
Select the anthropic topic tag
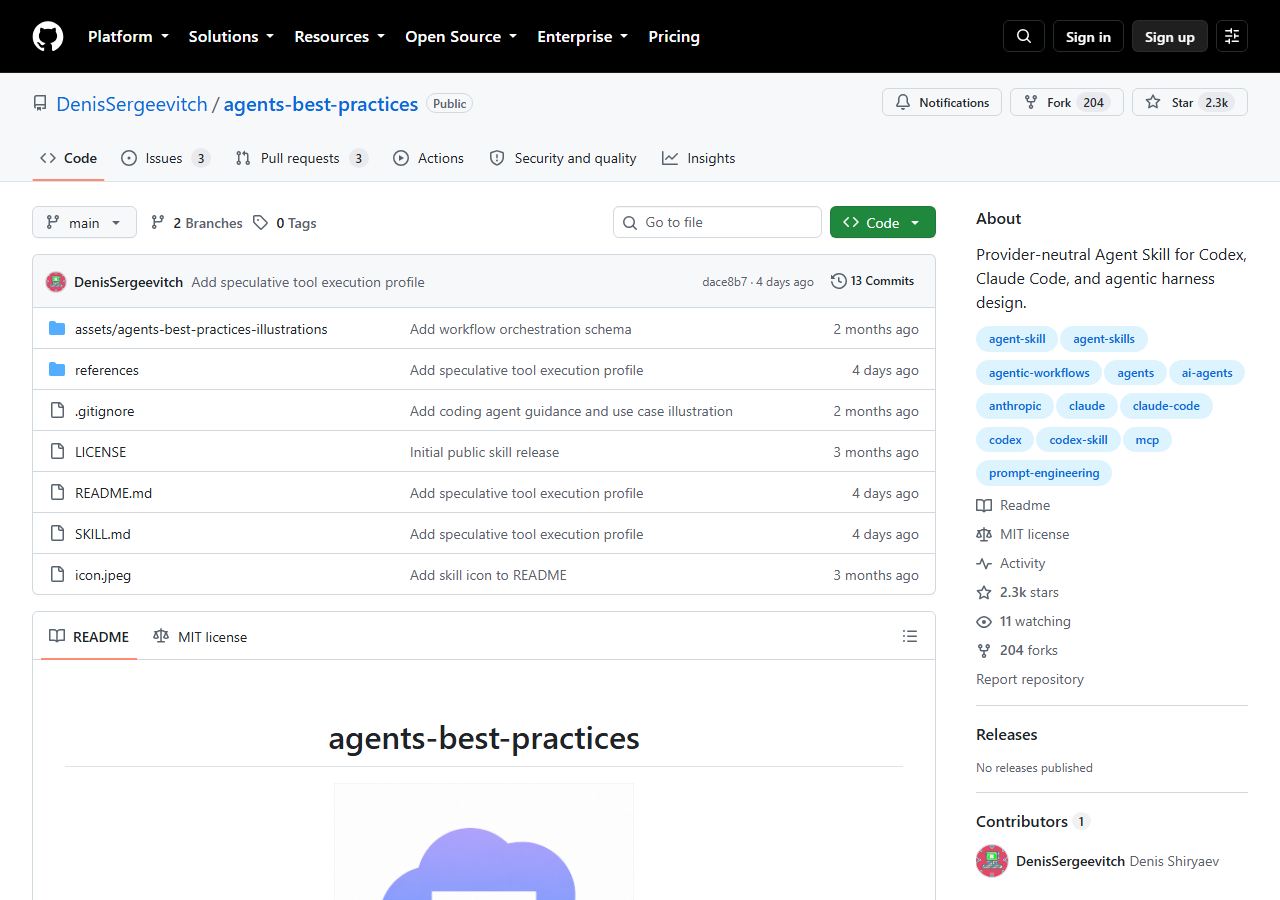pos(1015,406)
